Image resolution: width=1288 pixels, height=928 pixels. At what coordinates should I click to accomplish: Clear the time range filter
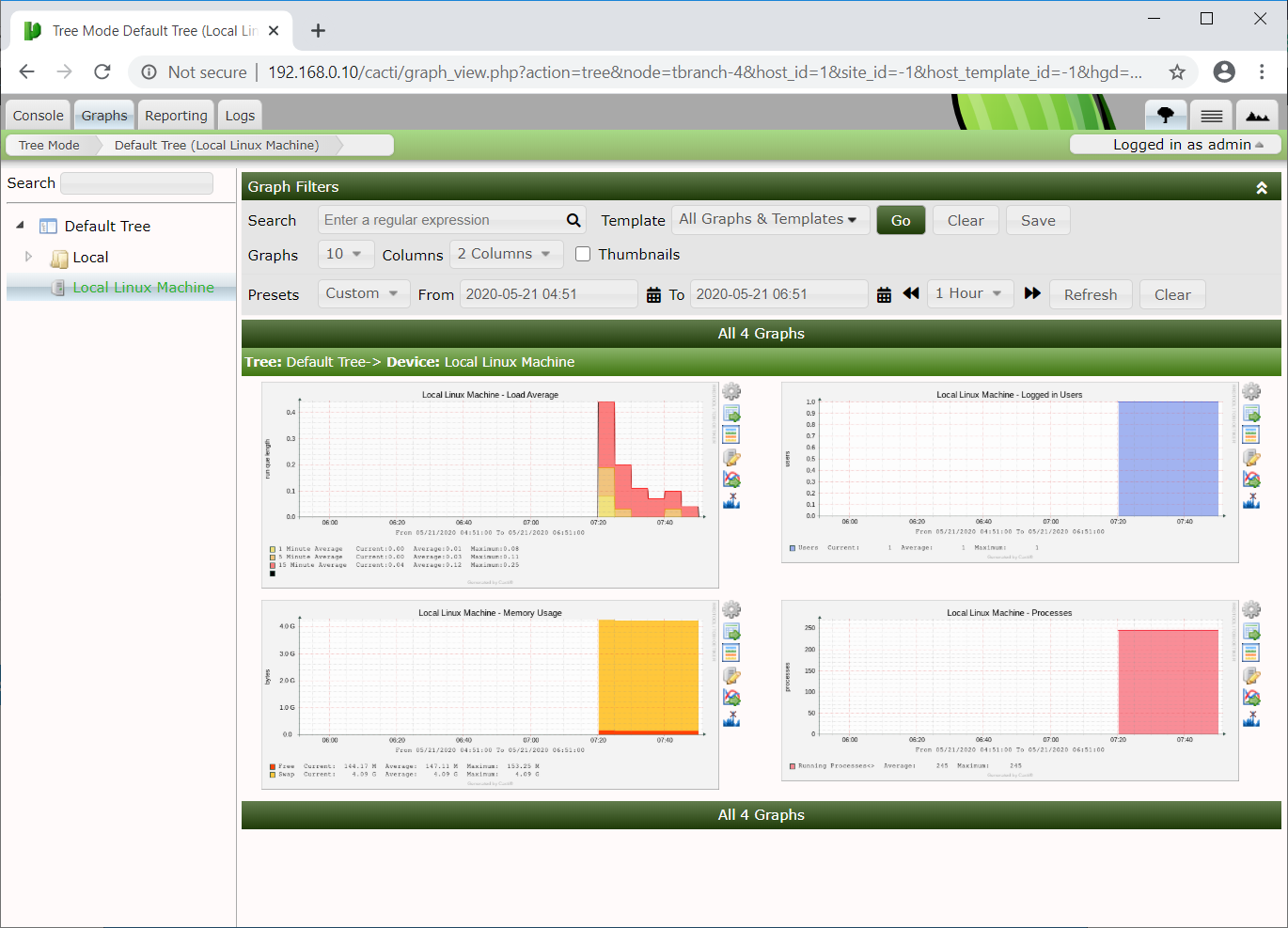pyautogui.click(x=1172, y=294)
